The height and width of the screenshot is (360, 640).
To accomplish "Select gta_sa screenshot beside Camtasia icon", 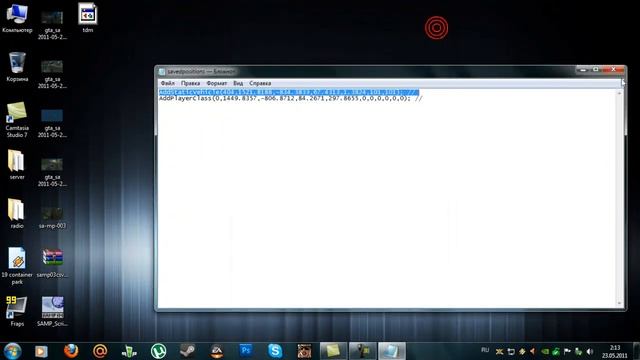I will click(52, 123).
